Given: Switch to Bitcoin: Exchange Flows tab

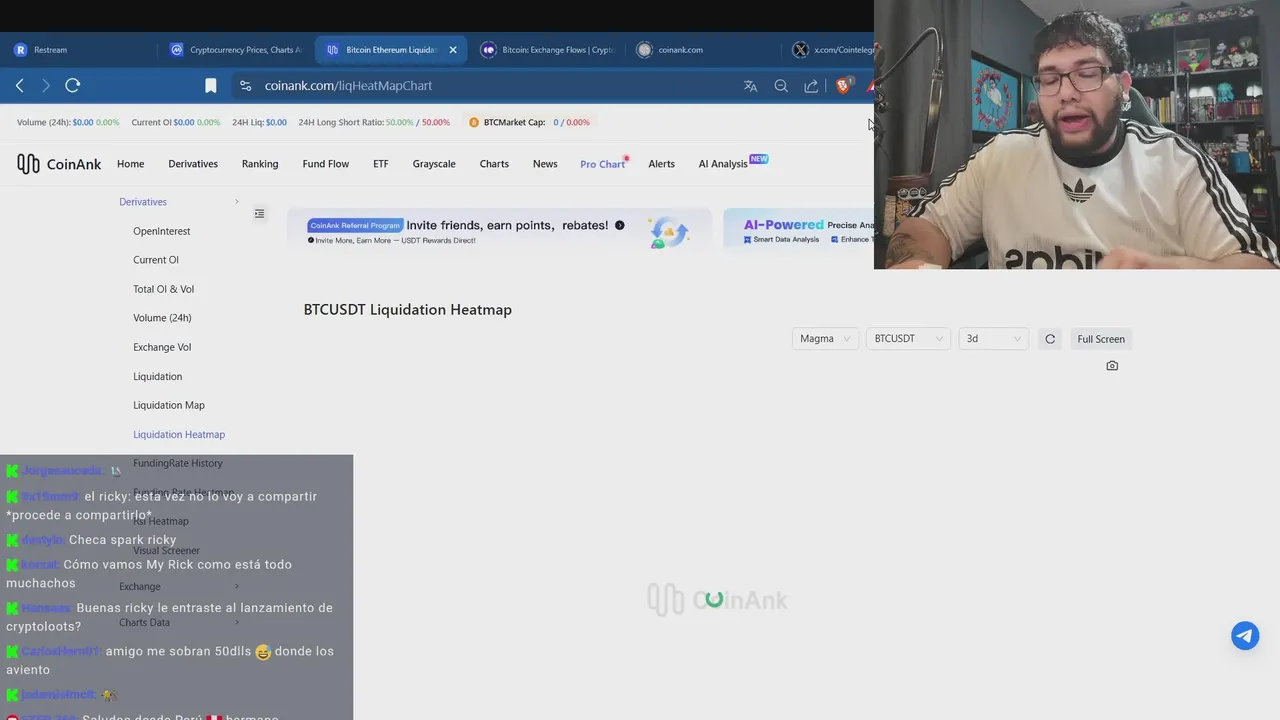Looking at the screenshot, I should pyautogui.click(x=548, y=50).
